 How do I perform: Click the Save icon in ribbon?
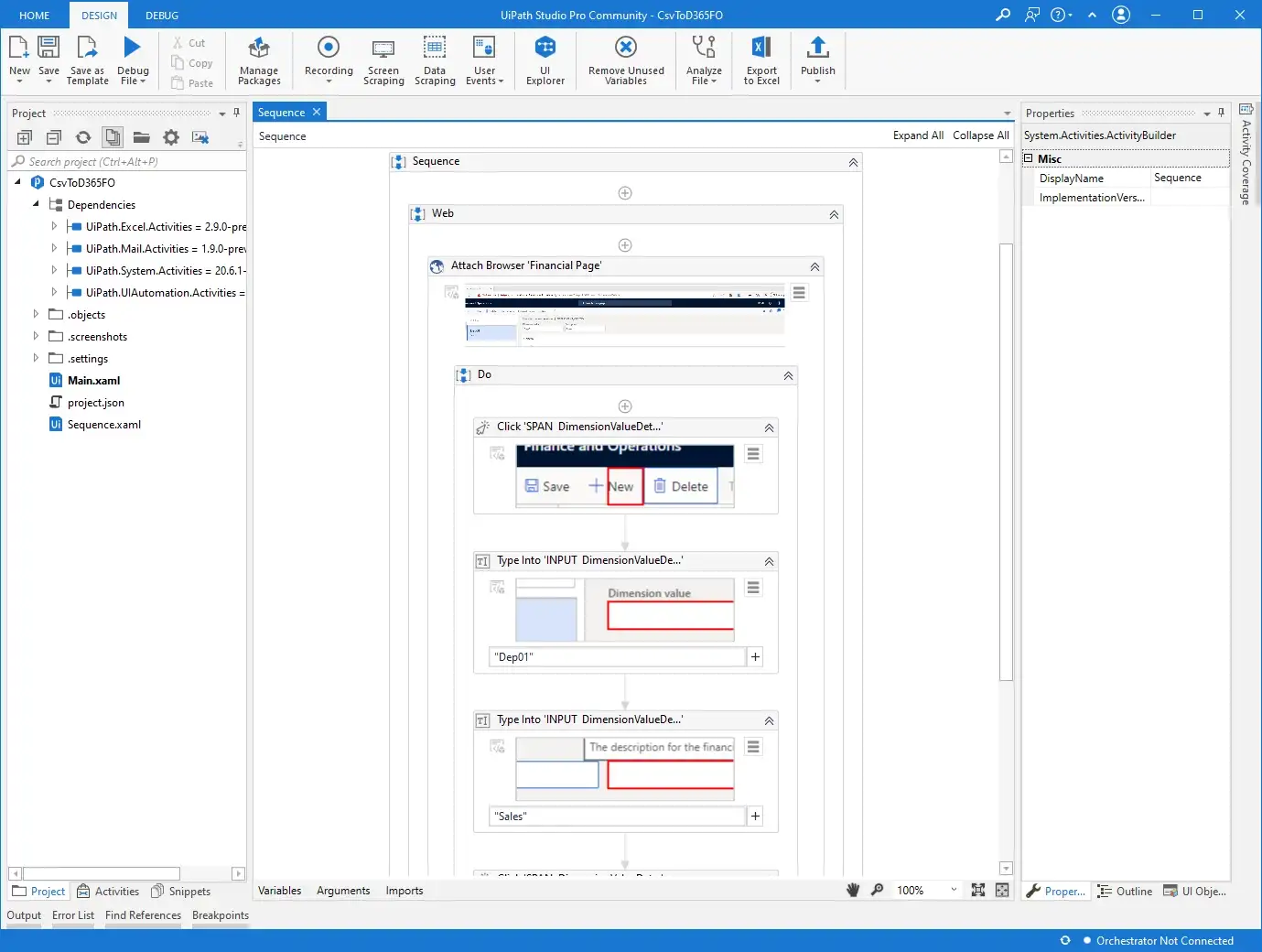[x=49, y=48]
